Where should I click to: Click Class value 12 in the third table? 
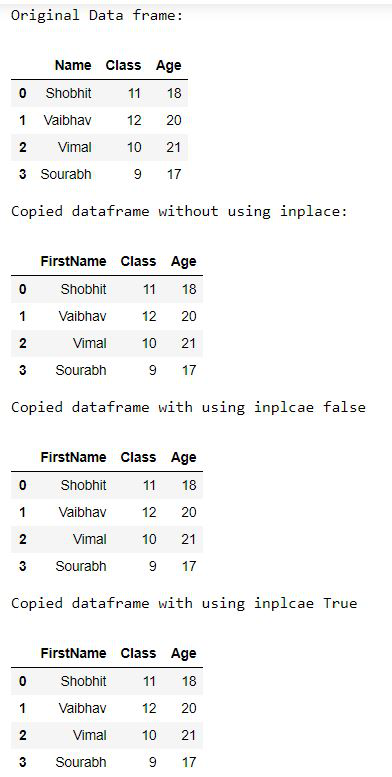point(149,512)
